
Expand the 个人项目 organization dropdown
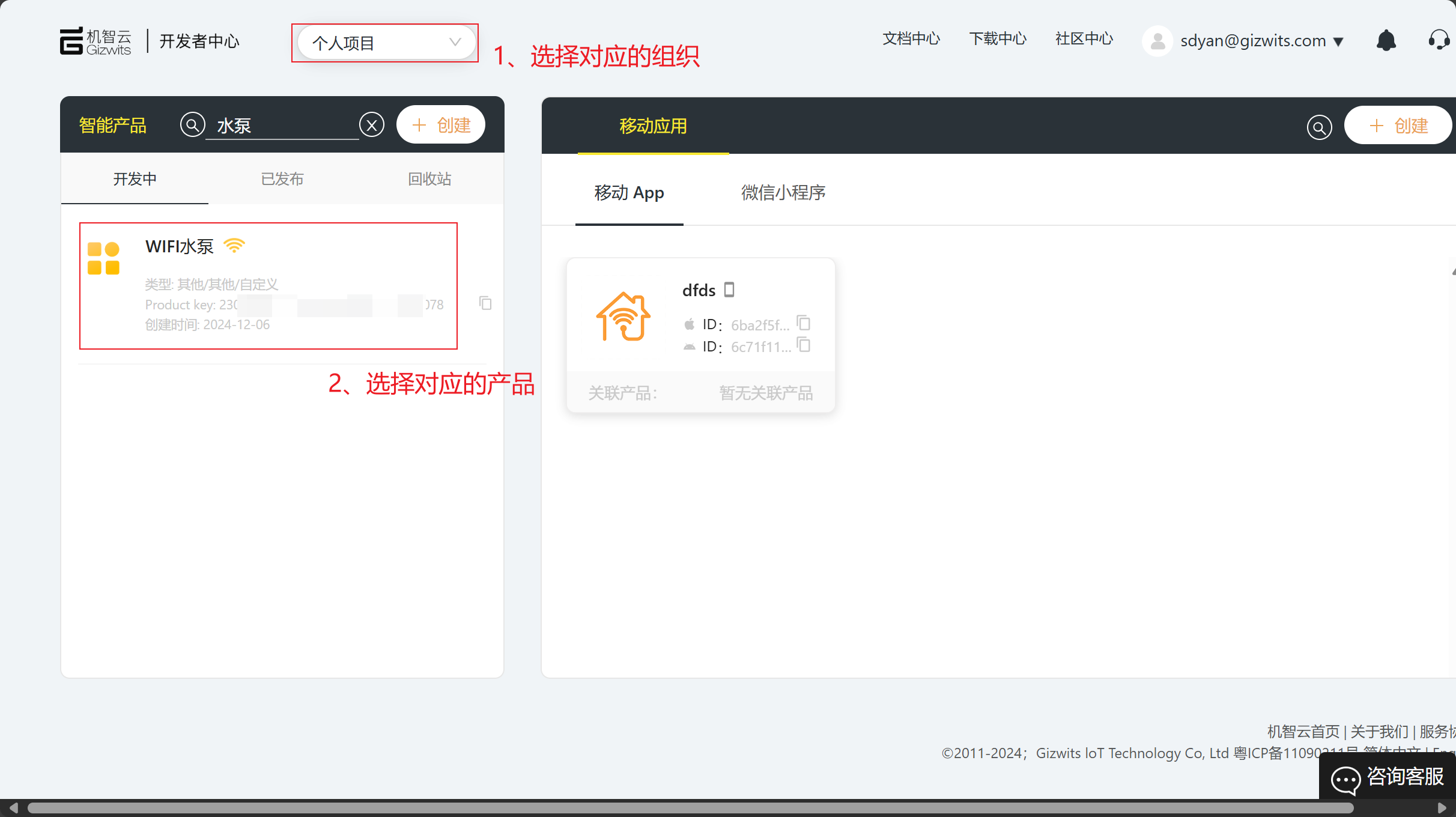pos(385,43)
